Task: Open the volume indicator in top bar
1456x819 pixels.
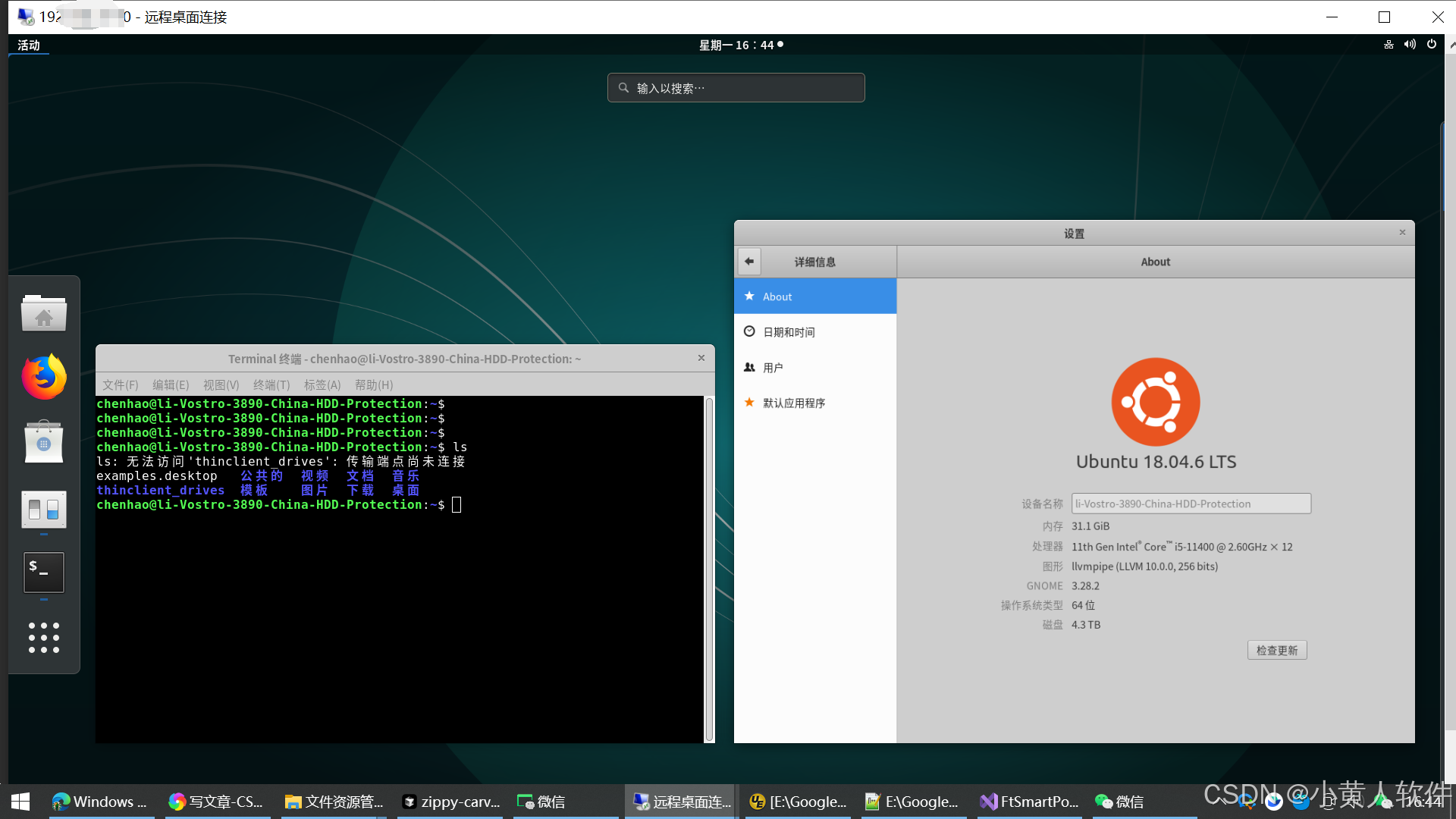Action: (x=1410, y=45)
